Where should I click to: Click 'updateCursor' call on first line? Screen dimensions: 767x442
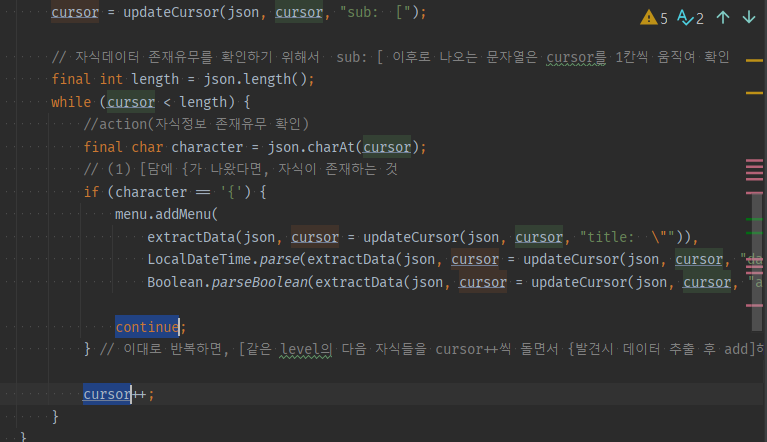pyautogui.click(x=171, y=12)
